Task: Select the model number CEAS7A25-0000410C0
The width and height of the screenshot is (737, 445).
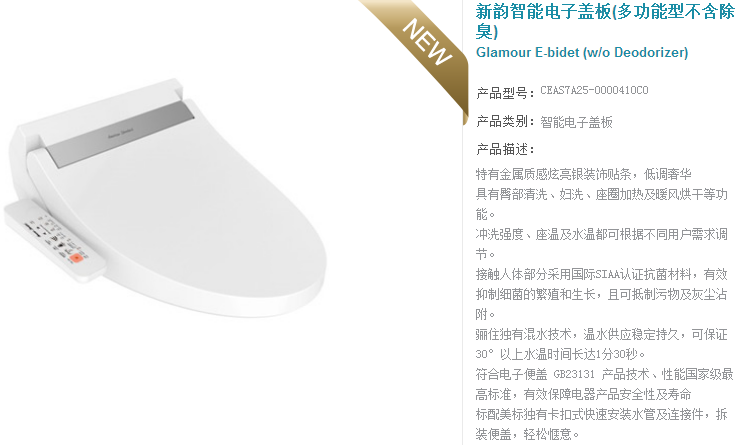Action: point(594,90)
